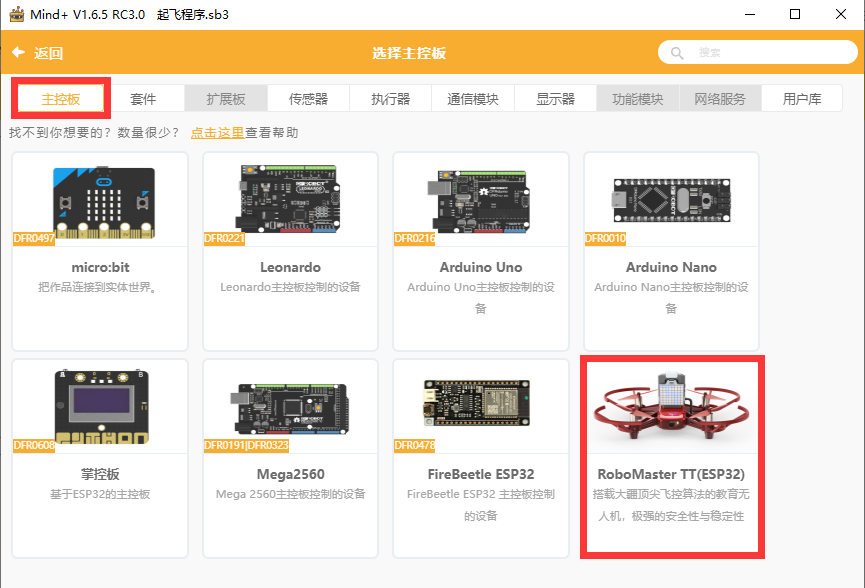Open the 主控板 tab
The image size is (865, 588).
point(61,99)
